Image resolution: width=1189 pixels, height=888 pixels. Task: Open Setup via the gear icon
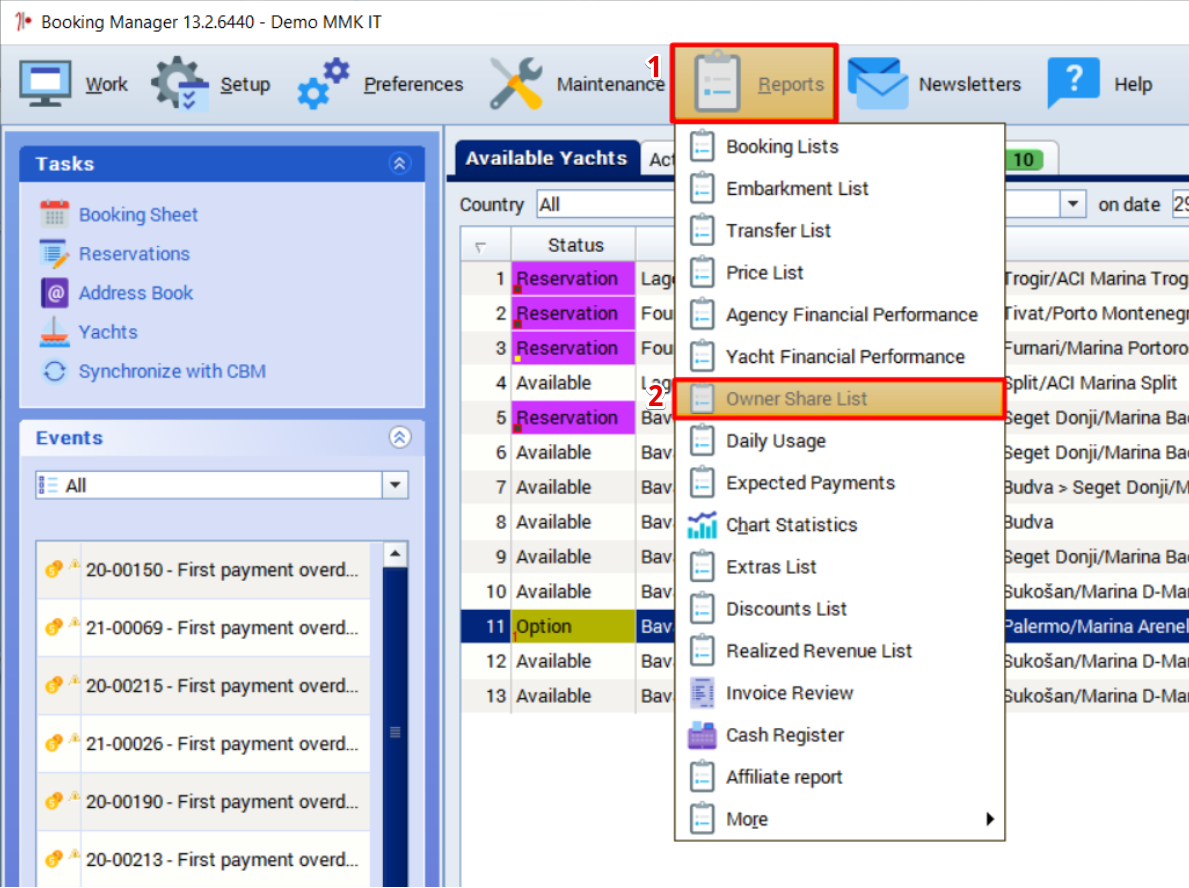click(x=180, y=84)
